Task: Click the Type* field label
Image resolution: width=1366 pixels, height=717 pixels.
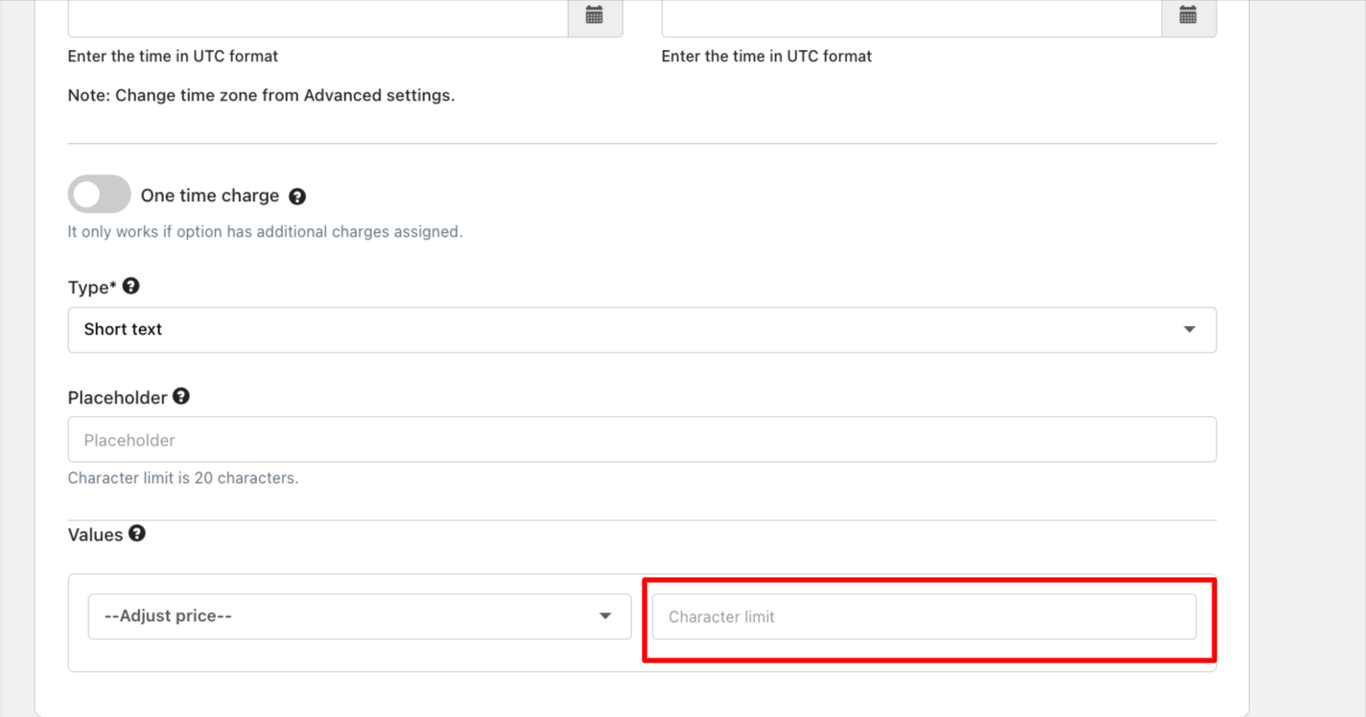Action: (x=92, y=288)
